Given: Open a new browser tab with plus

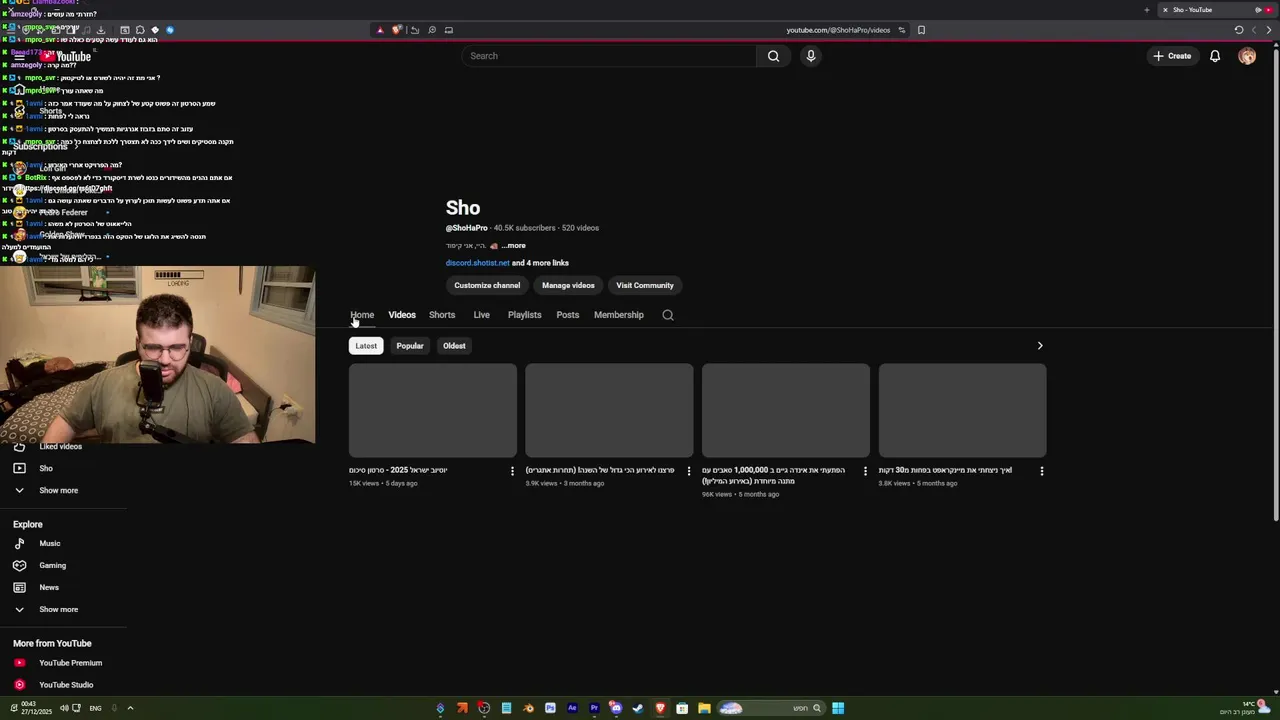Looking at the screenshot, I should [x=1147, y=10].
